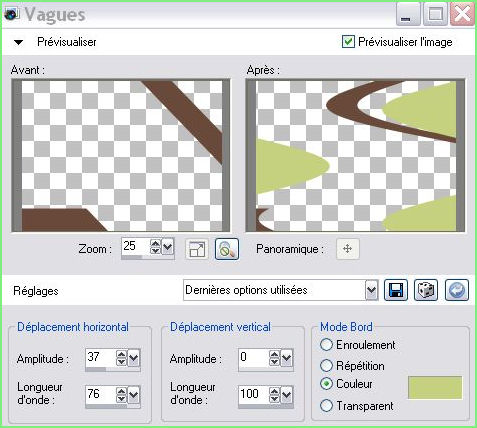This screenshot has width=477, height=428.
Task: Click the reset to default arrow icon
Action: [457, 290]
